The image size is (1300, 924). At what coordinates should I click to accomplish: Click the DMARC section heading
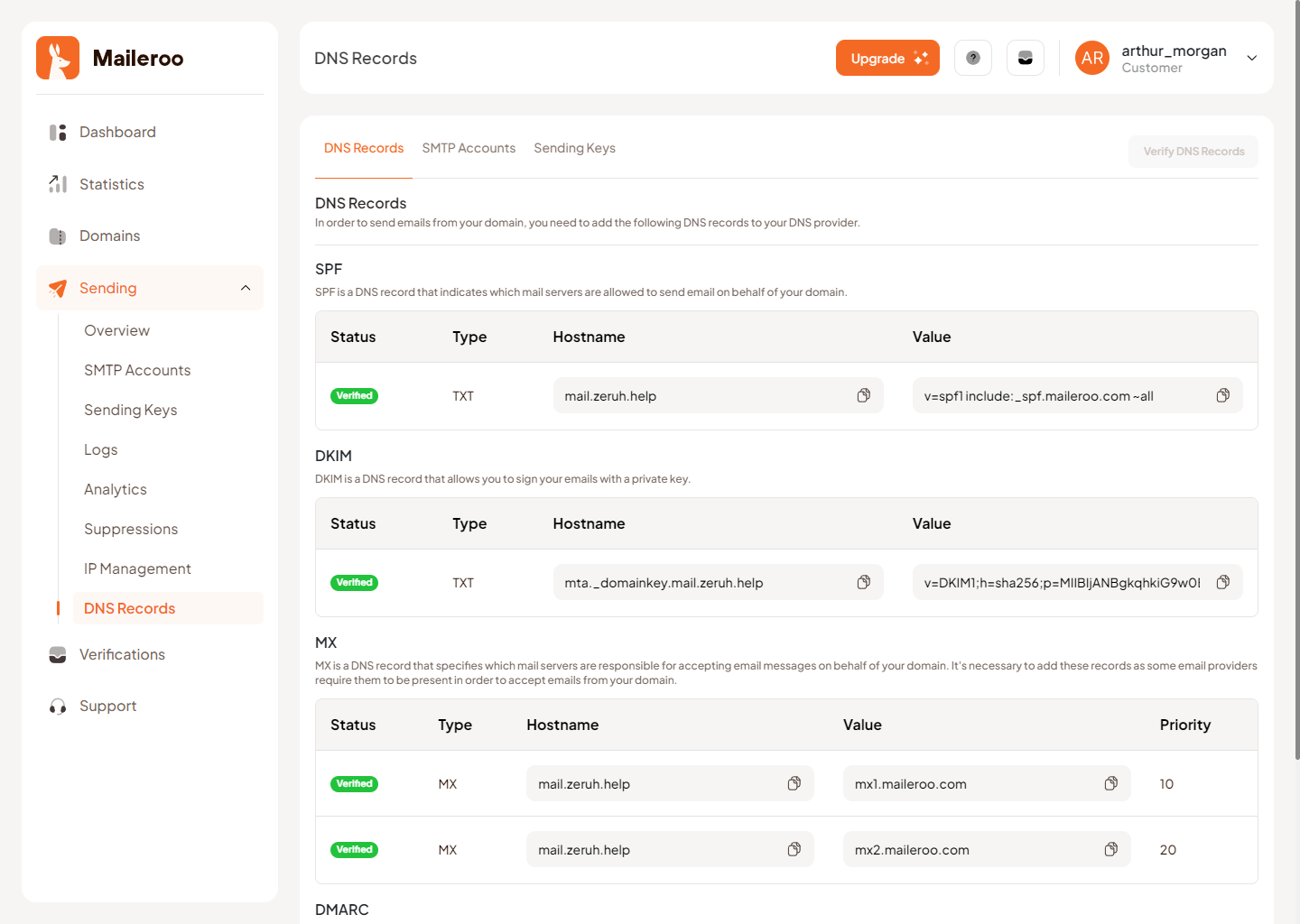click(x=342, y=910)
